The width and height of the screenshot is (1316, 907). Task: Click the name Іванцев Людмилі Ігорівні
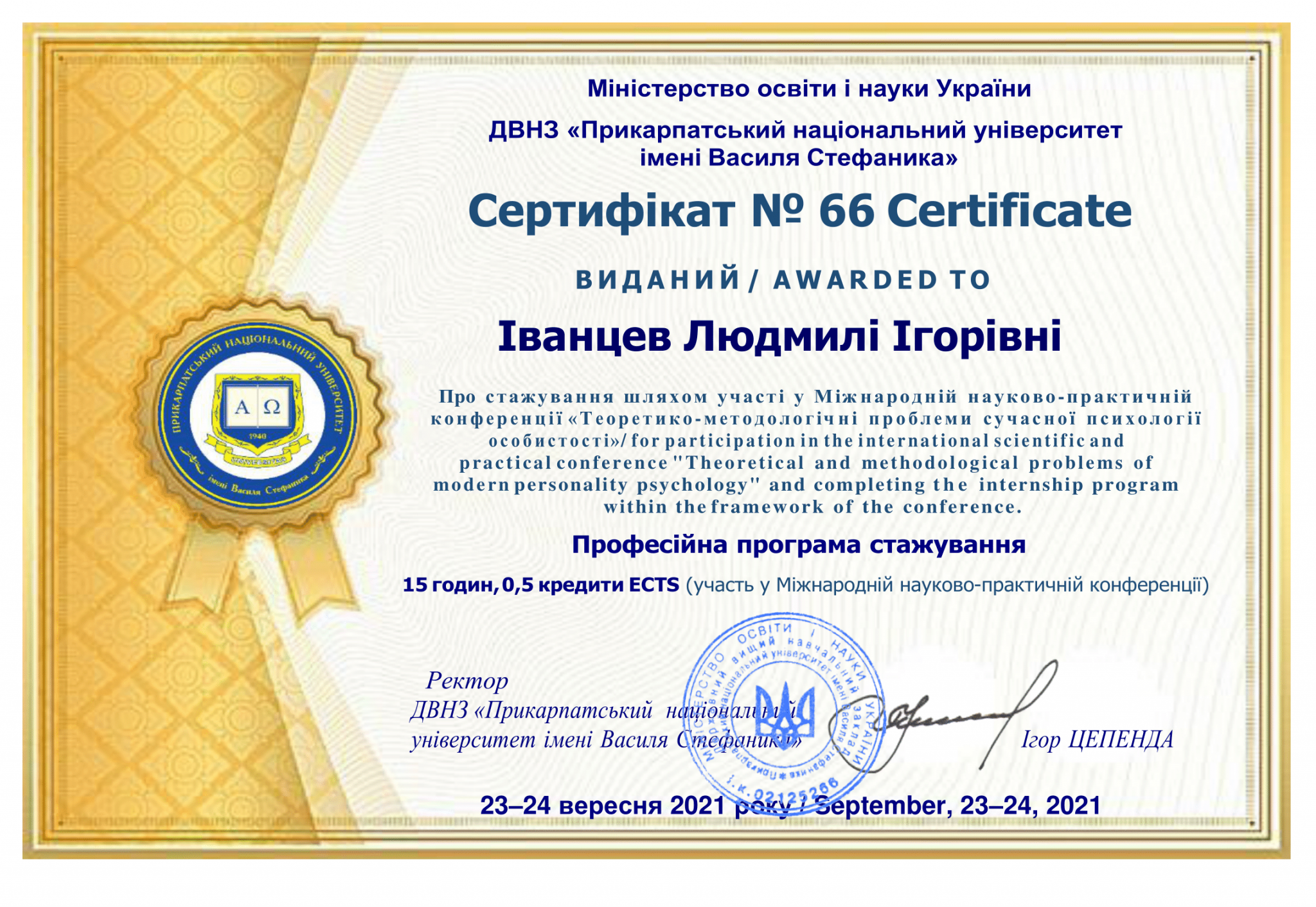point(779,337)
